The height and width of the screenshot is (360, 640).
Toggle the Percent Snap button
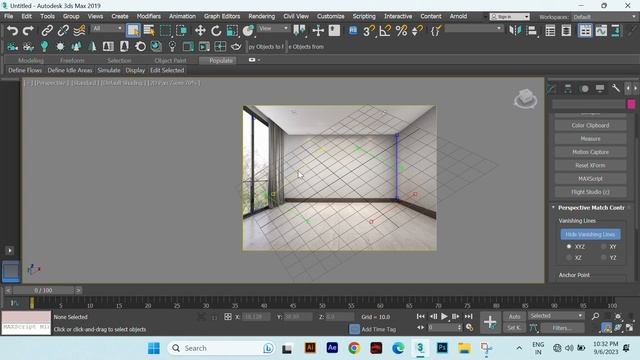(401, 31)
